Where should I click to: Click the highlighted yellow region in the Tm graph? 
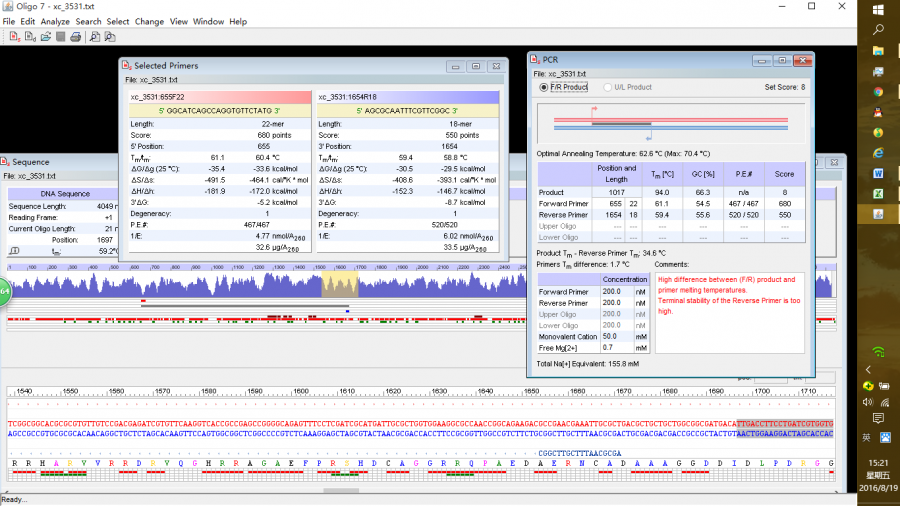click(x=338, y=283)
